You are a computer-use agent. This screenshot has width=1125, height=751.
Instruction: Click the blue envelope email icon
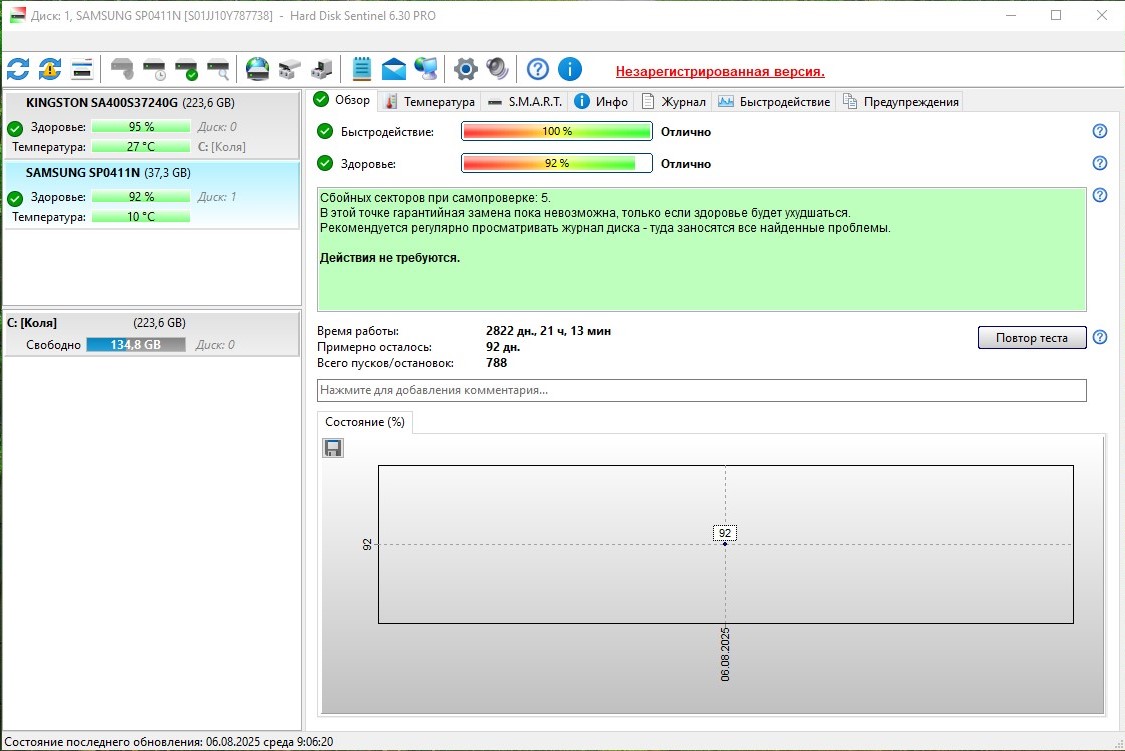pos(394,69)
